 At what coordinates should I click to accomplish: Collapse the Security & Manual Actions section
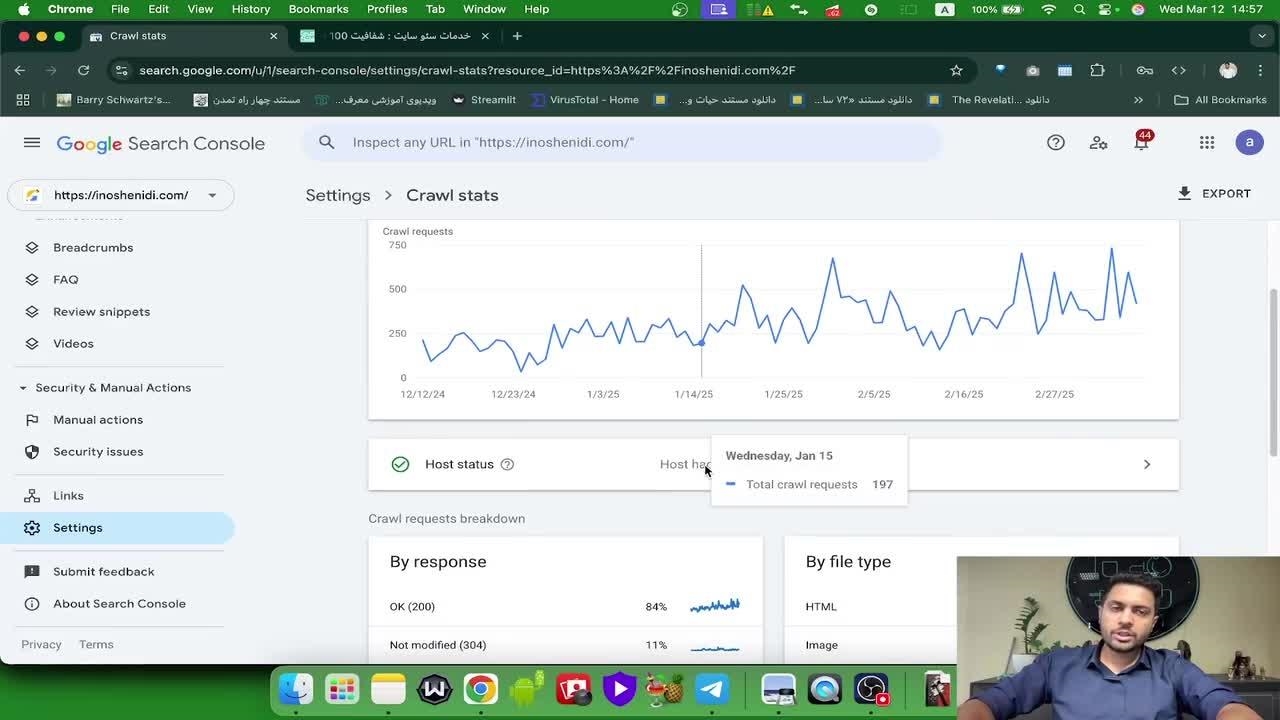23,388
